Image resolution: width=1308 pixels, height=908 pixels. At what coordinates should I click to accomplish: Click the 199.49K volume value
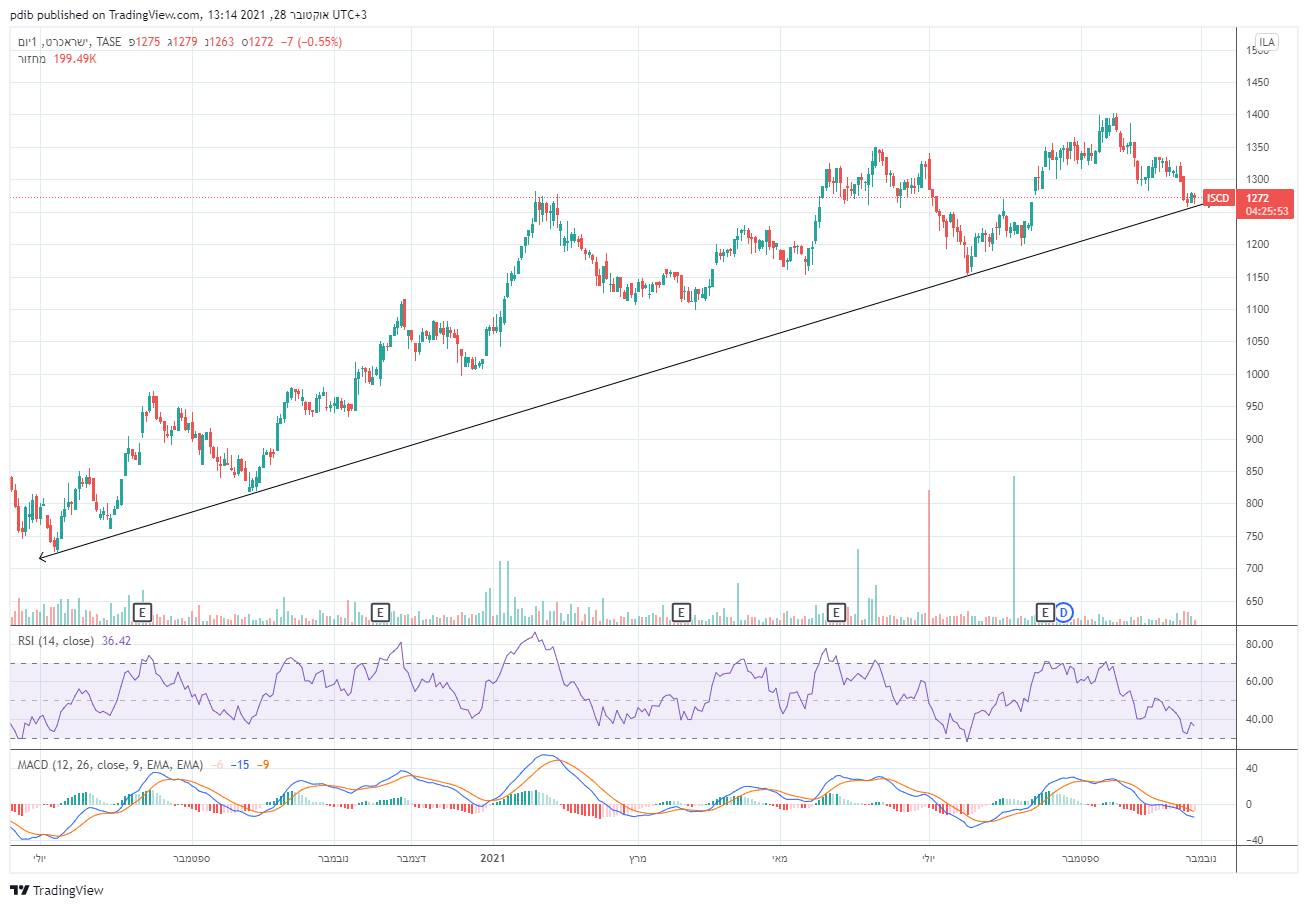click(76, 59)
